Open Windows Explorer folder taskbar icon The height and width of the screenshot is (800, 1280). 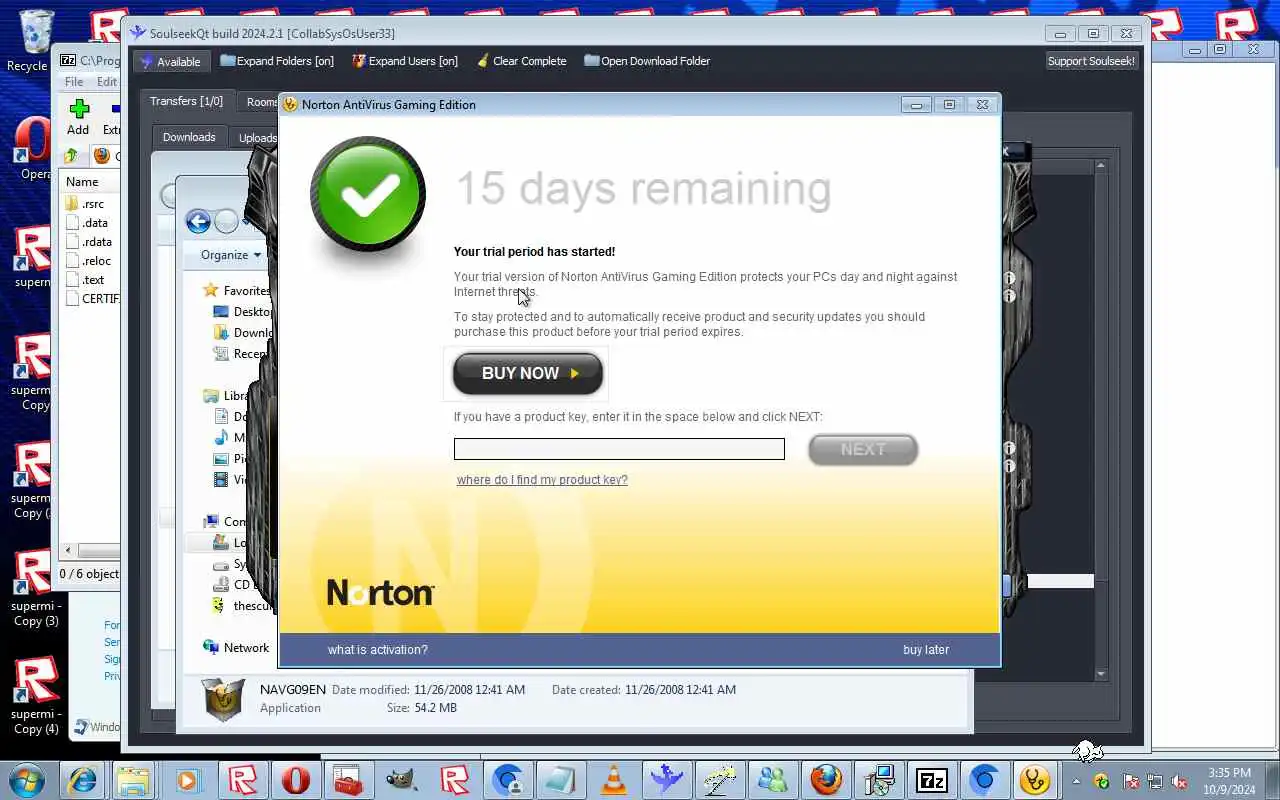click(132, 780)
